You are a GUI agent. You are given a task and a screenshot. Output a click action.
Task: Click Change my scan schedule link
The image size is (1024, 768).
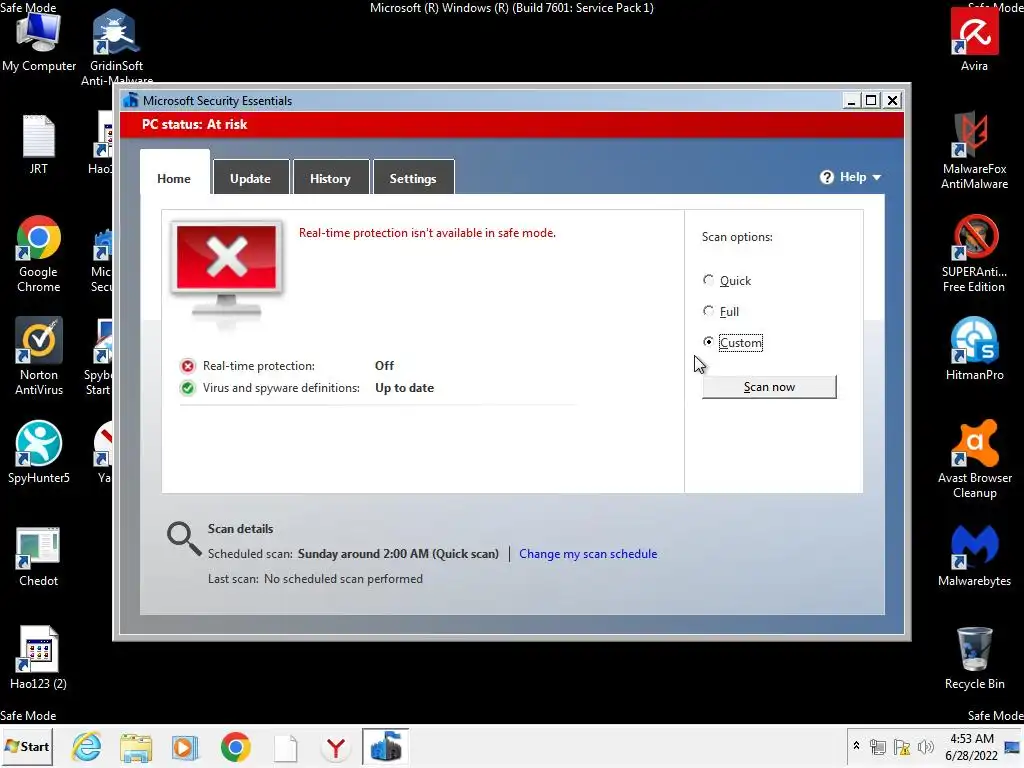pos(588,554)
